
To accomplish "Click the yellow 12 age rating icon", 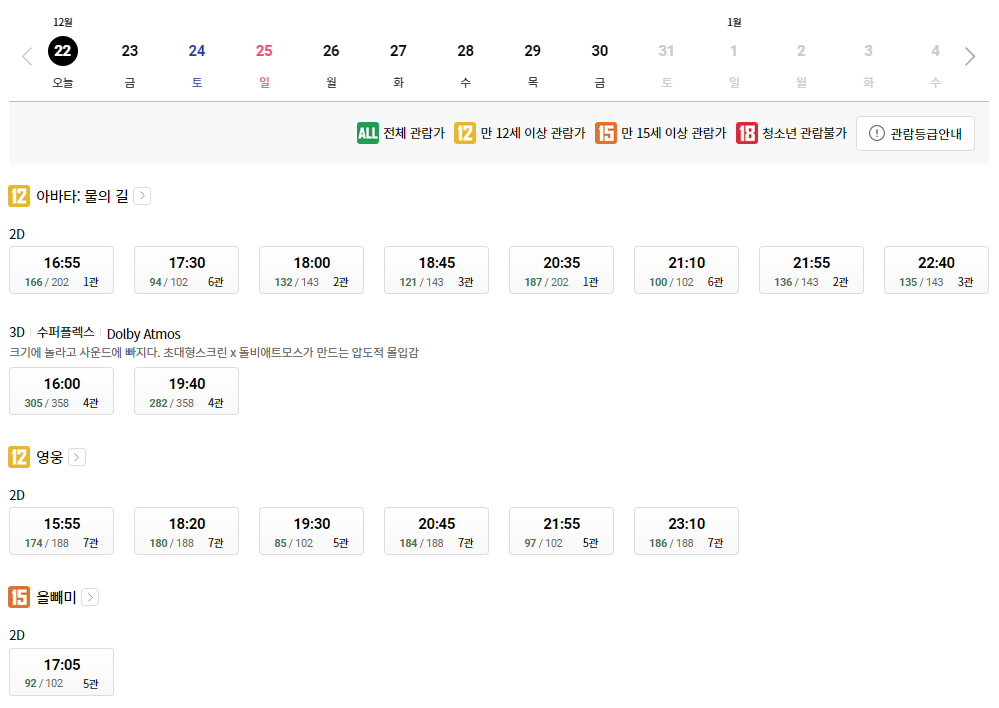I will click(x=464, y=131).
